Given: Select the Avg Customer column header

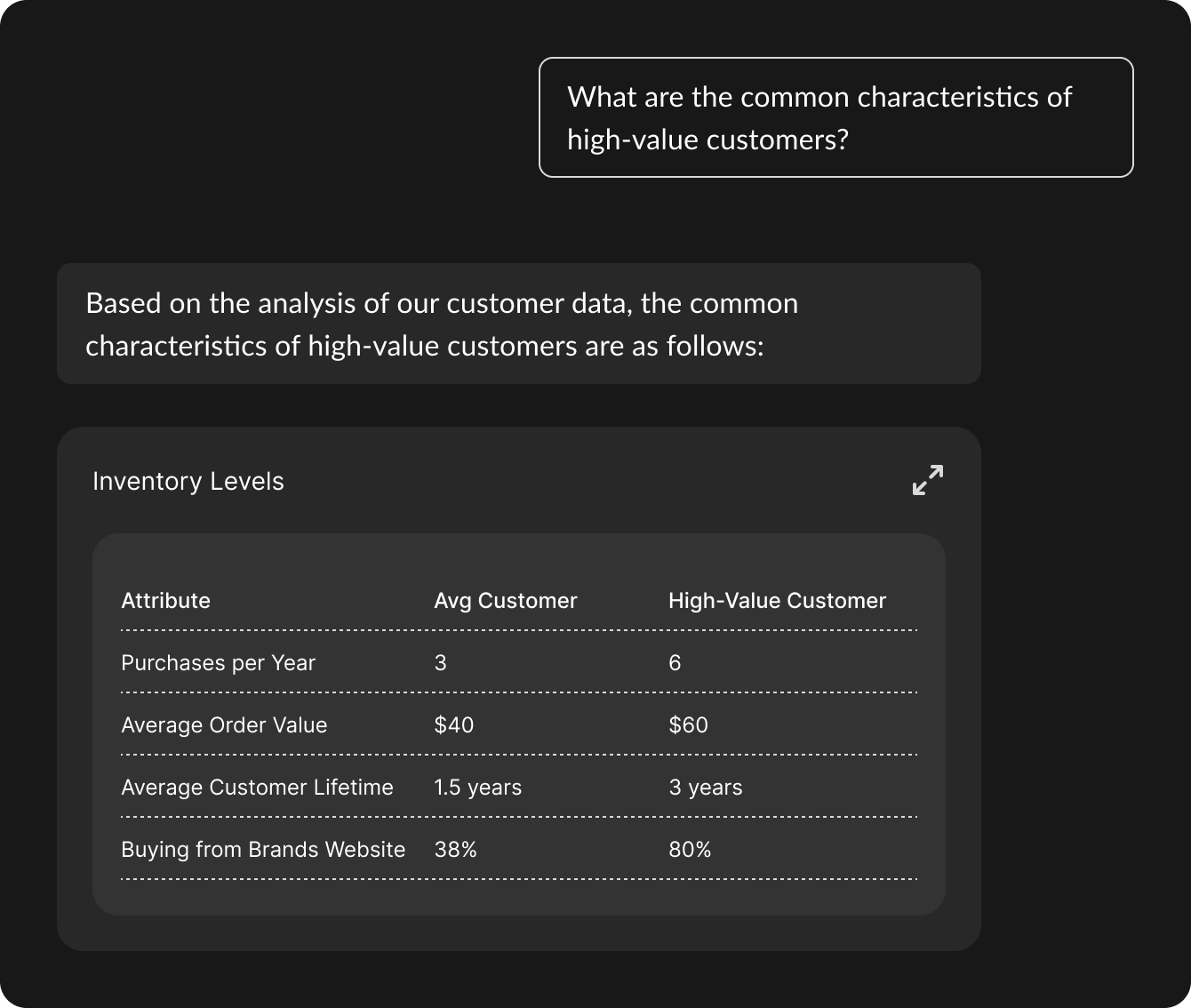Looking at the screenshot, I should coord(505,600).
